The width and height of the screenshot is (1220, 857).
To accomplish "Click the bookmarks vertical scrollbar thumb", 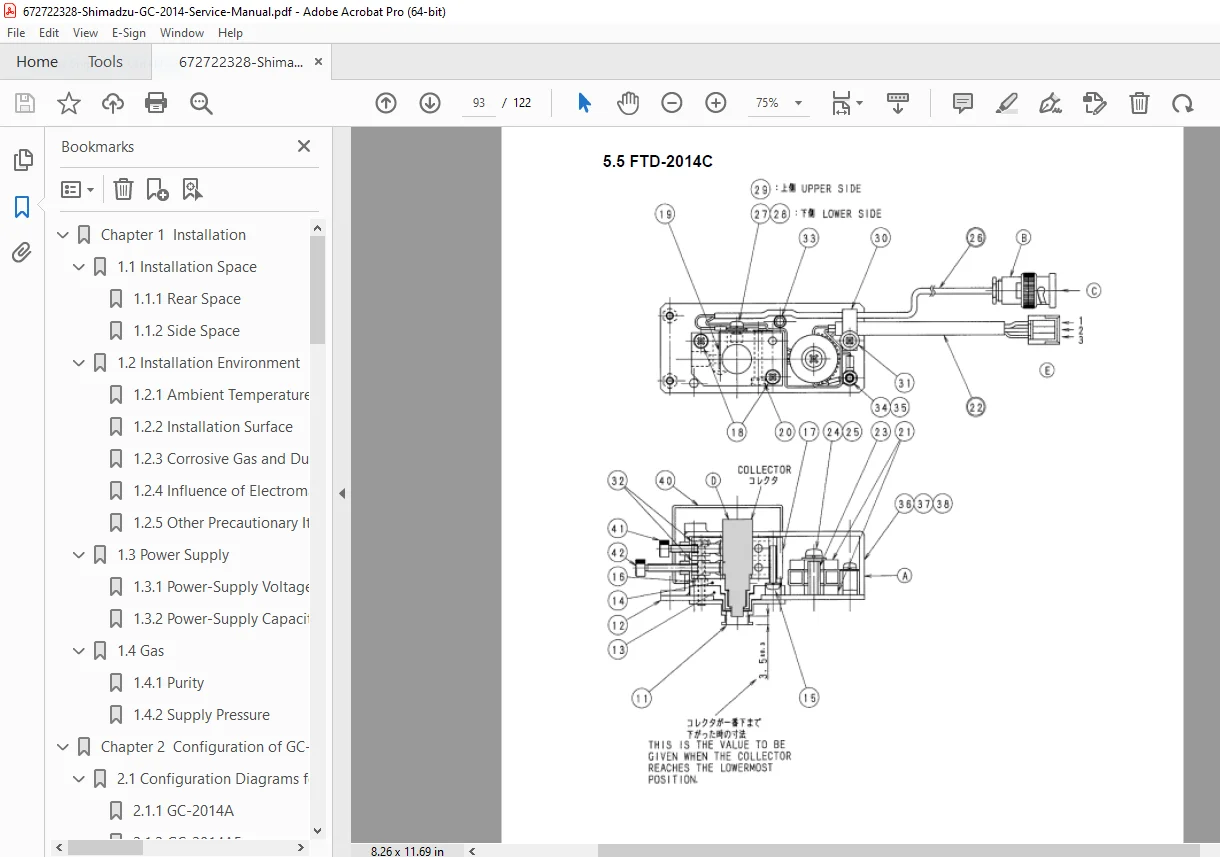I will (318, 290).
